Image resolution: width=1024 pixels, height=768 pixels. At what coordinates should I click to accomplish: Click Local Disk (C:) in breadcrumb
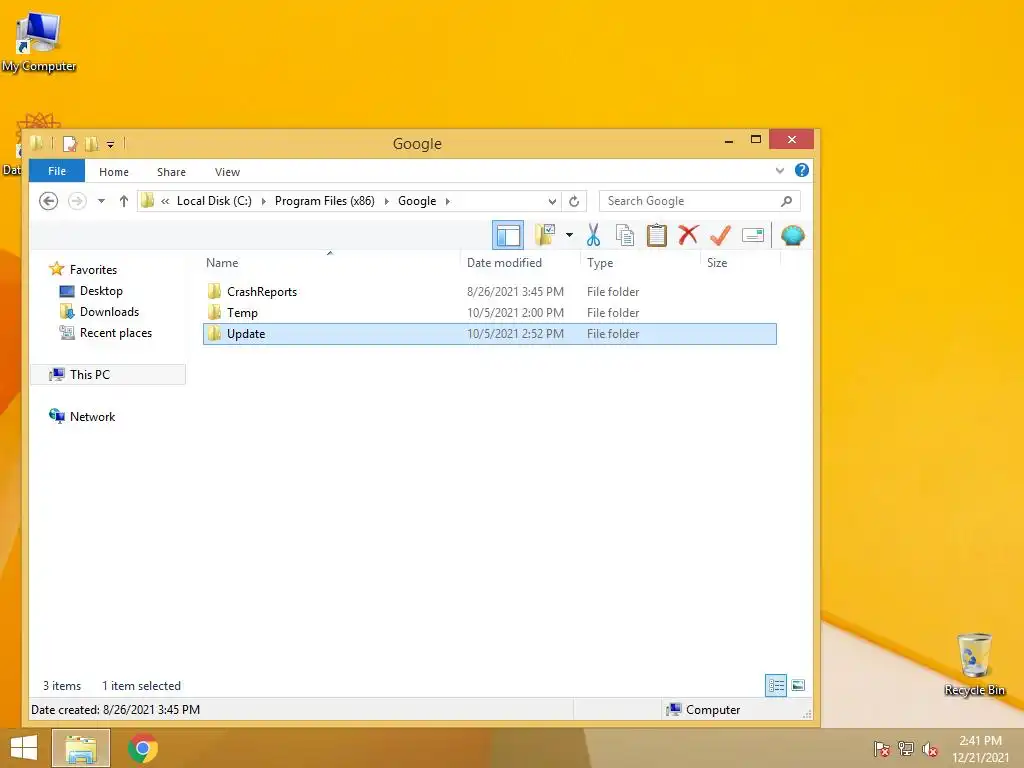tap(214, 201)
